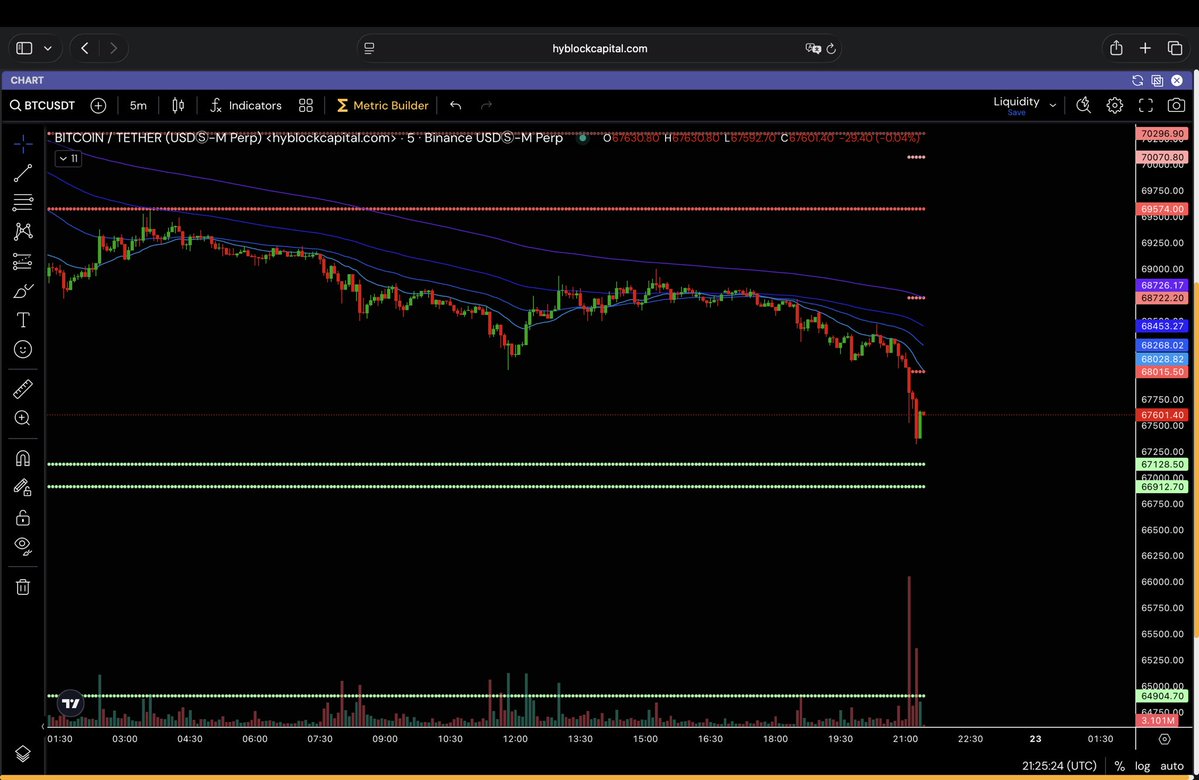
Task: Add a compare symbol with plus icon
Action: tap(98, 106)
